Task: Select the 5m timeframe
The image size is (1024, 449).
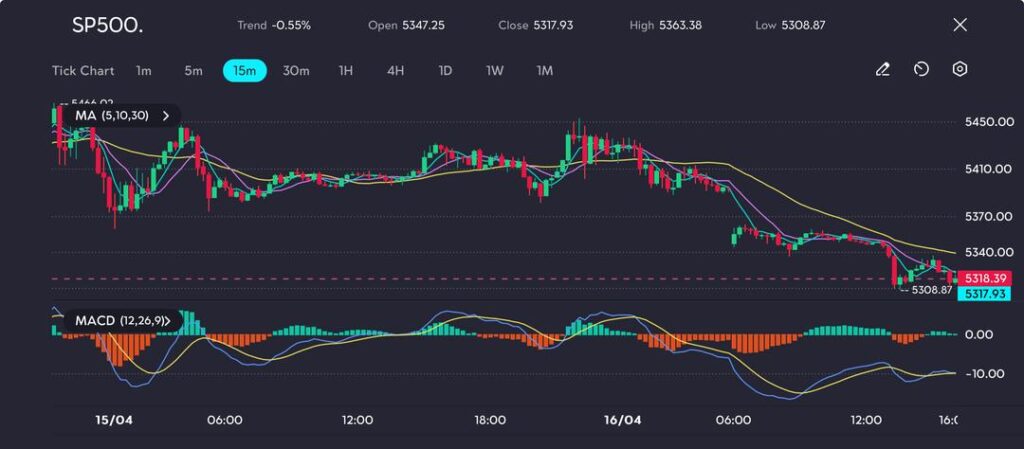Action: (x=193, y=71)
